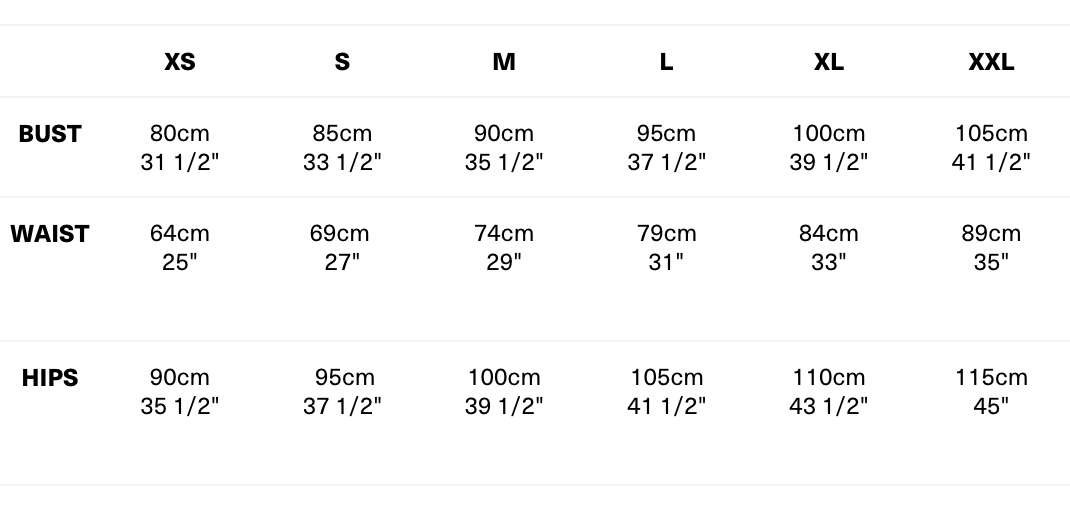Image resolution: width=1070 pixels, height=530 pixels.
Task: Click the M size column header
Action: click(504, 62)
